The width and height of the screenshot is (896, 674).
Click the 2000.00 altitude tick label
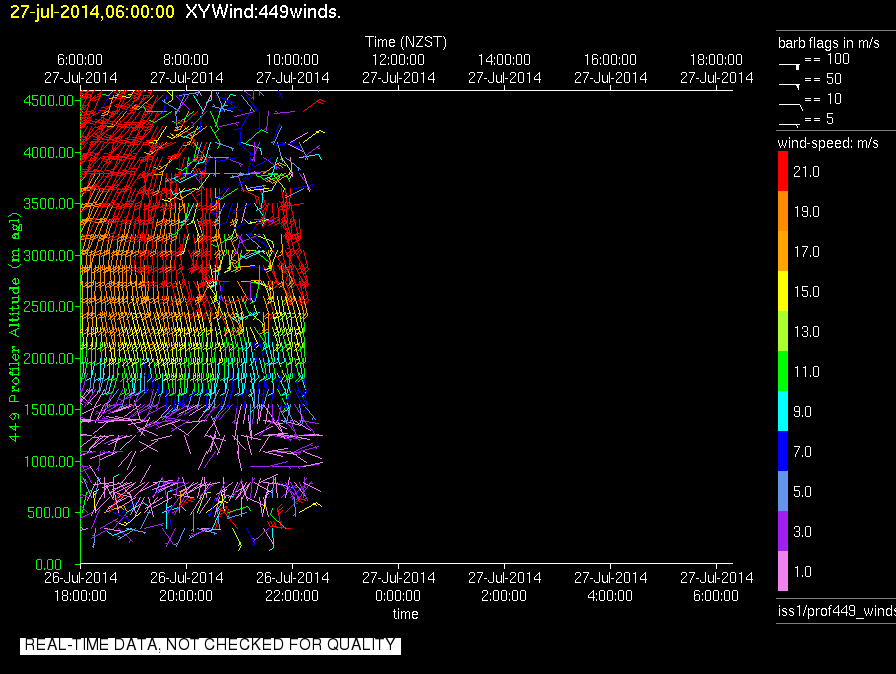[48, 358]
